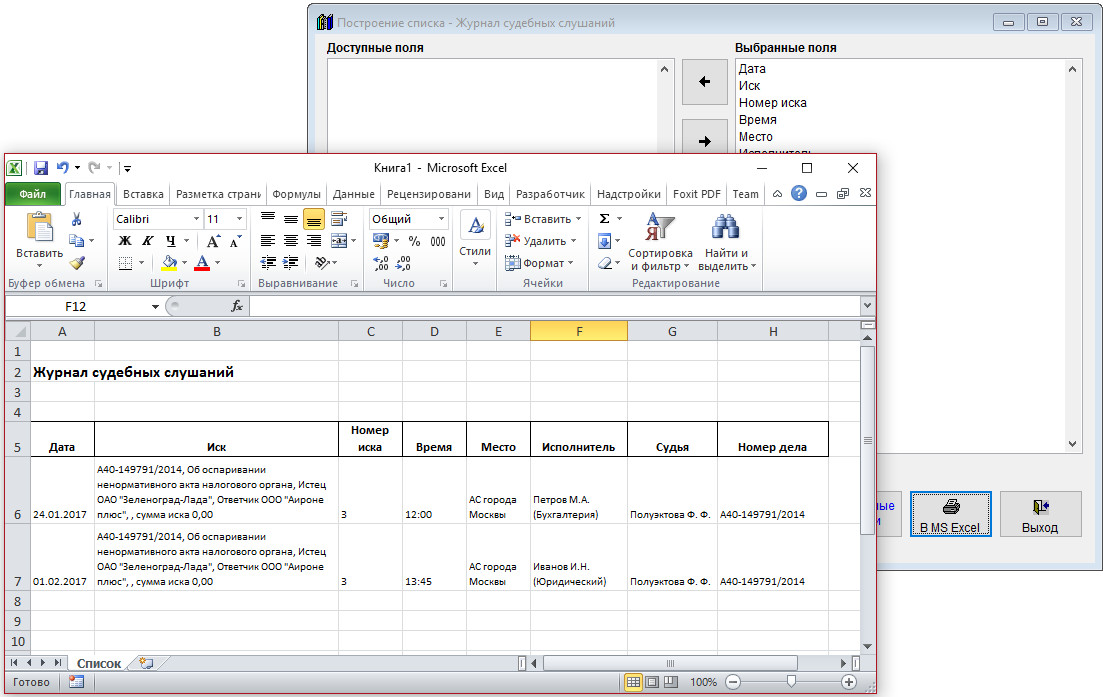Switch to Page Layout view in status bar
Viewport: 1103px width, 697px height.
654,682
